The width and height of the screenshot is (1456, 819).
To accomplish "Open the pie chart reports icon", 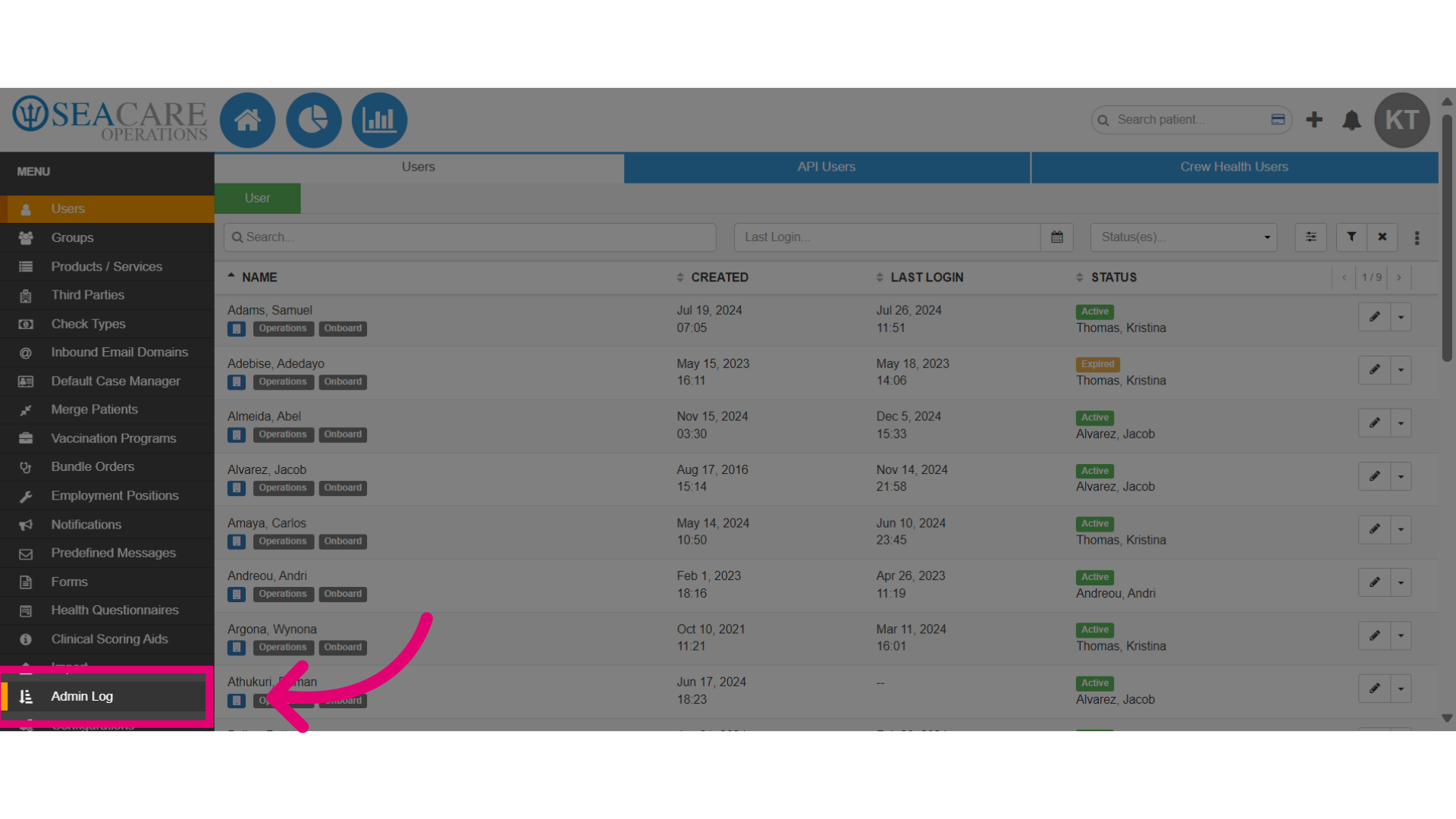I will coord(313,120).
